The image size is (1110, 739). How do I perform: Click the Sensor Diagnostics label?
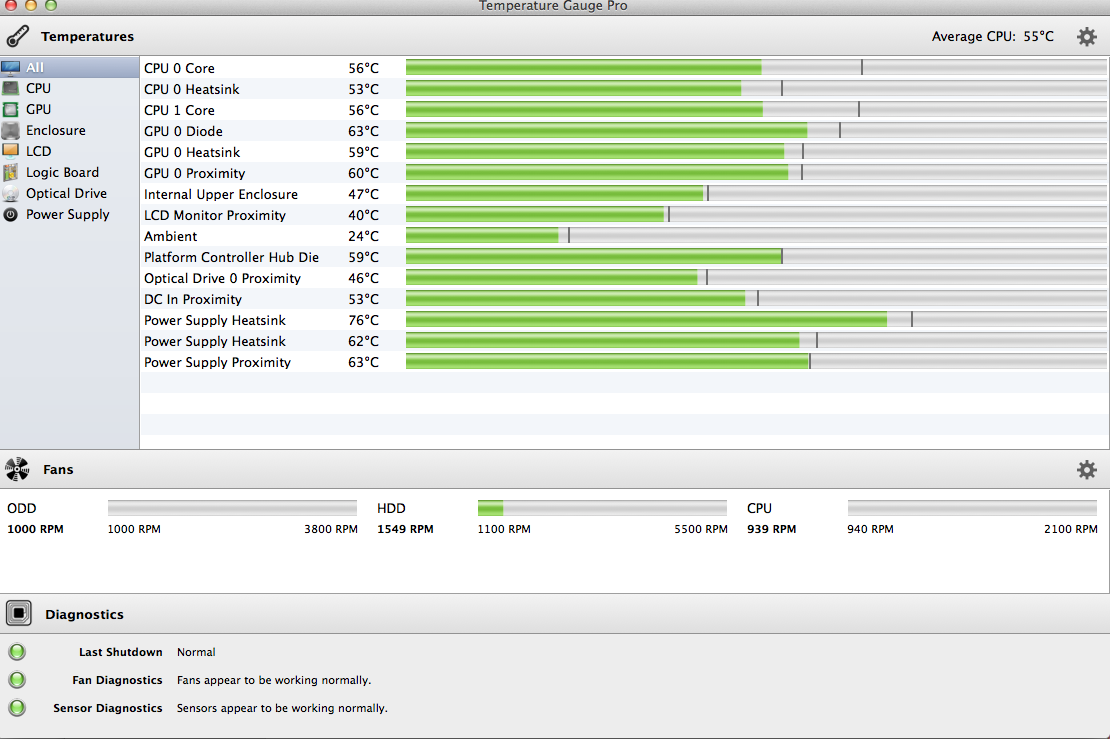108,708
